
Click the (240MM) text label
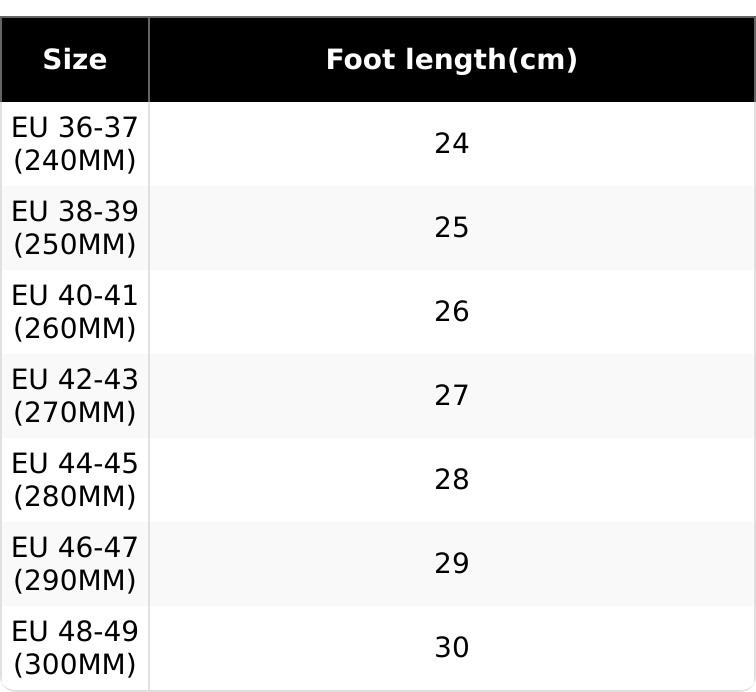(75, 160)
